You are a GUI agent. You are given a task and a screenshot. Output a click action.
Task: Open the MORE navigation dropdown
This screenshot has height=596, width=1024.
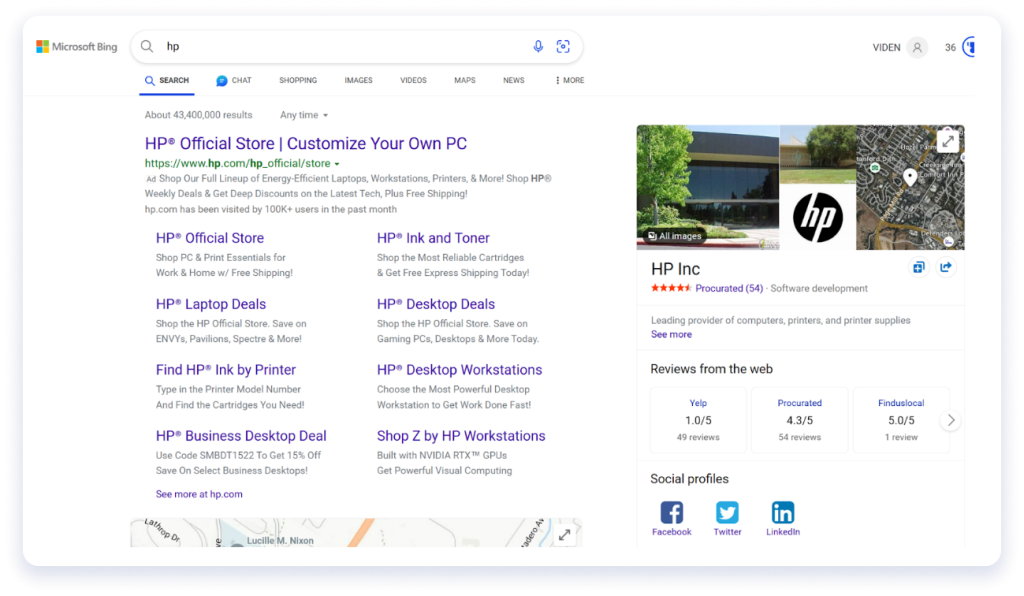point(568,80)
